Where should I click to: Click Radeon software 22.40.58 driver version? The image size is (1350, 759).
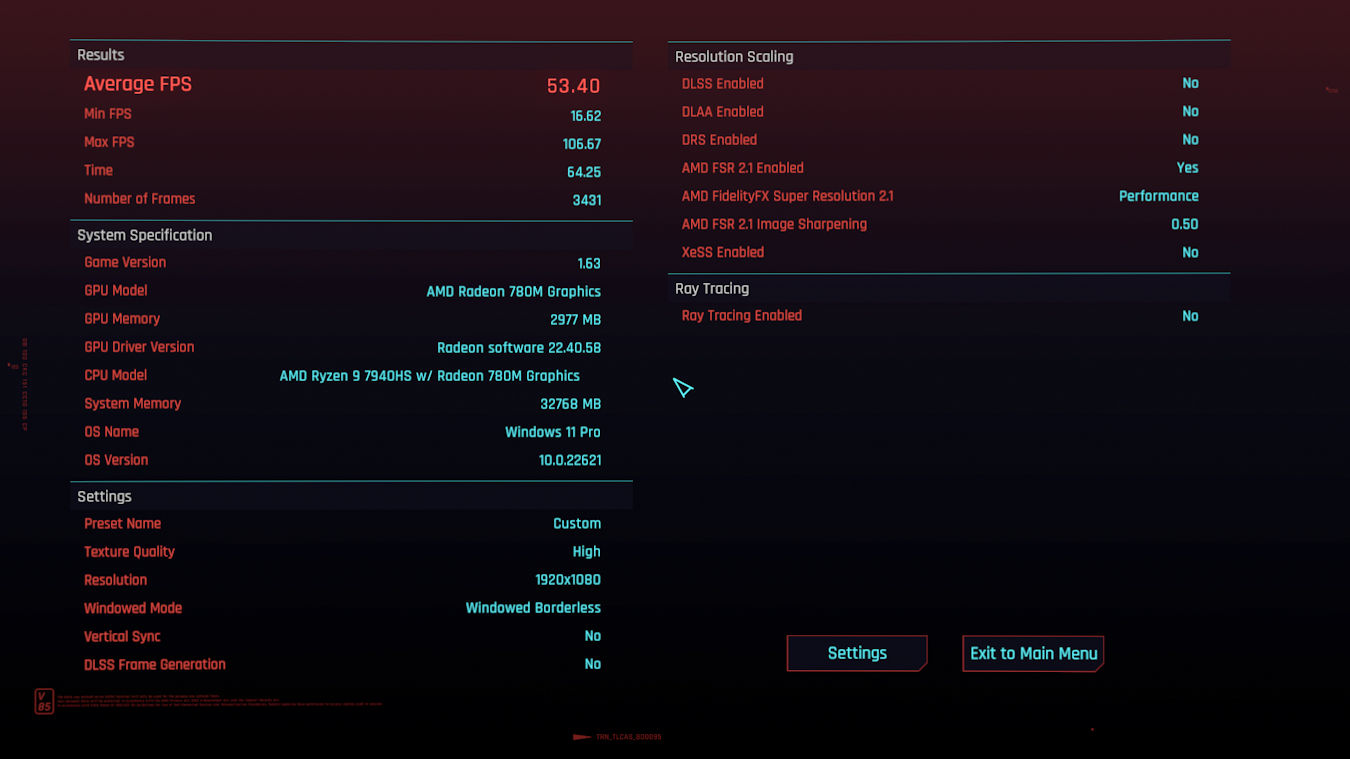[519, 348]
